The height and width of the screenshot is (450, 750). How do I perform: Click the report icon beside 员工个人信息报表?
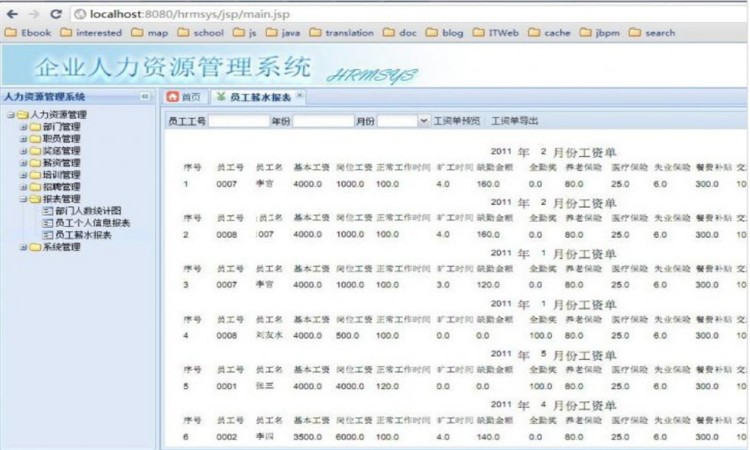click(47, 223)
